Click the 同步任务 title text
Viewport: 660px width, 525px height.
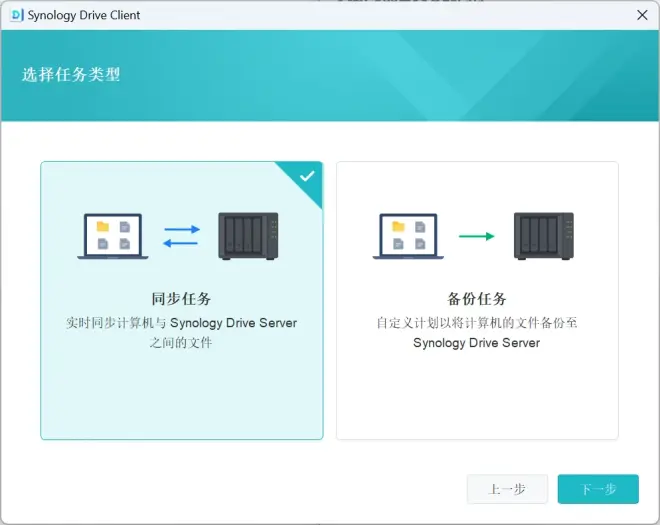(x=181, y=299)
